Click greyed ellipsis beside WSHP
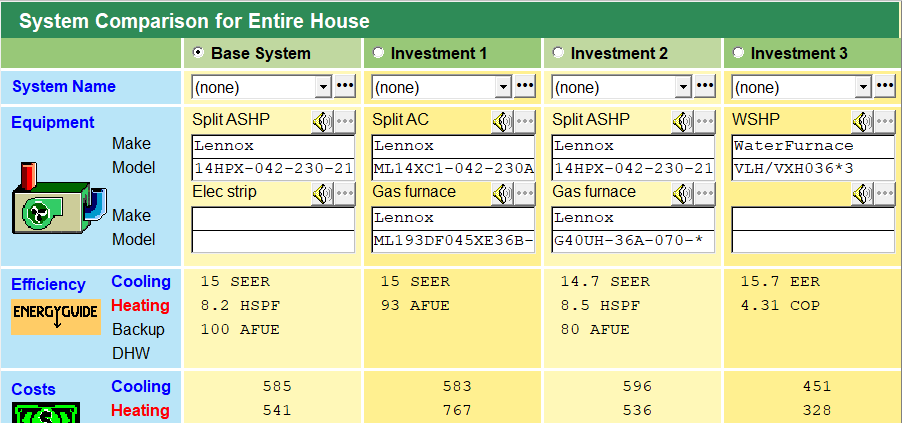The image size is (902, 423). coord(885,121)
